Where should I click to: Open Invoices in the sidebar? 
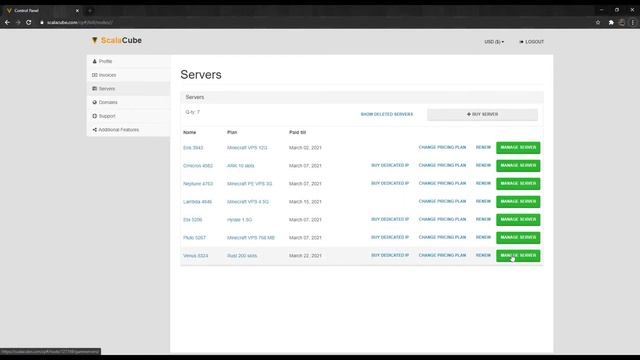click(x=128, y=75)
